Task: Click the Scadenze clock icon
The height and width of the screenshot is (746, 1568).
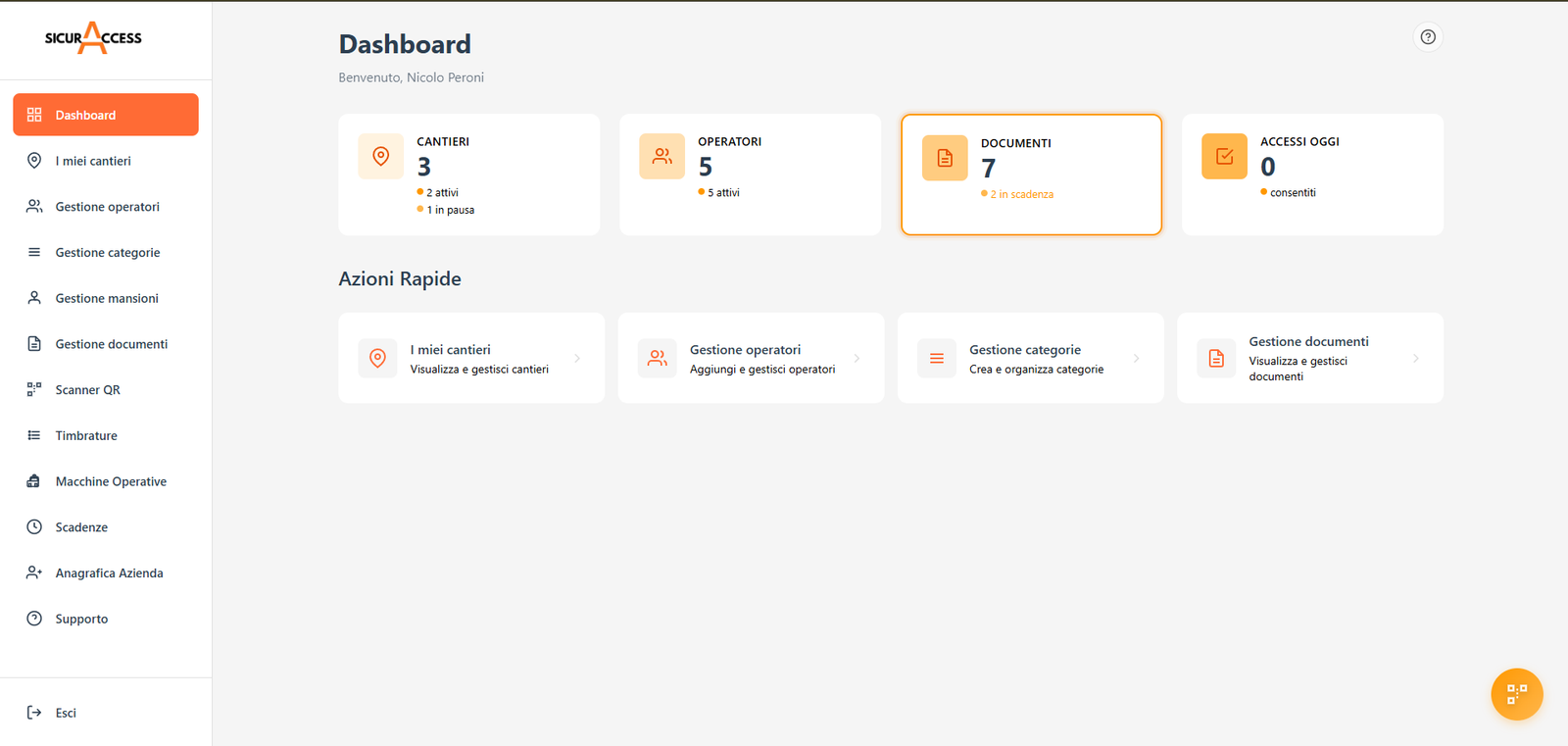Action: (x=34, y=527)
